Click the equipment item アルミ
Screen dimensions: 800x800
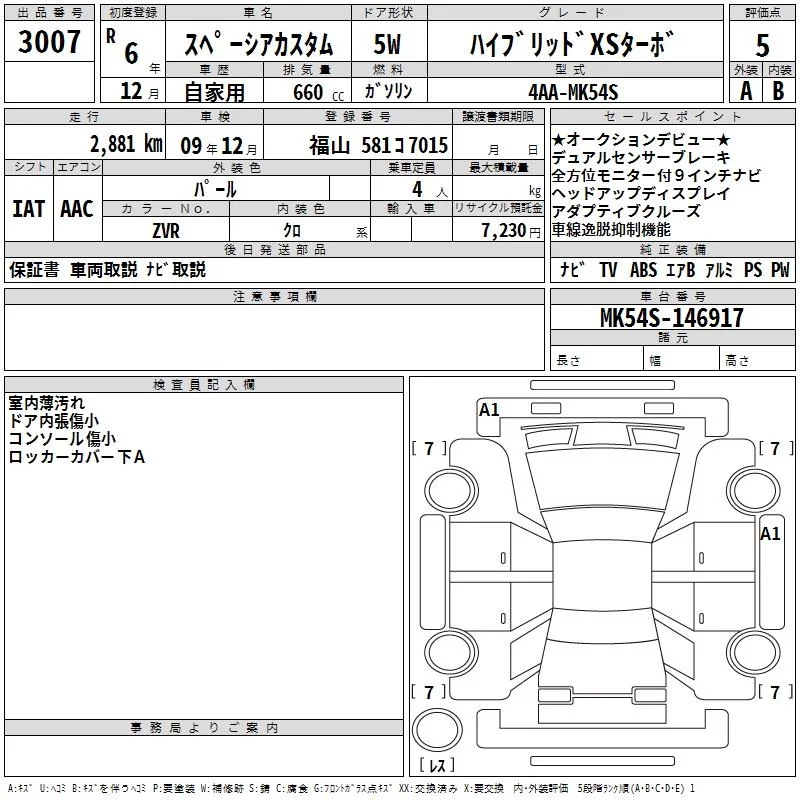click(x=718, y=269)
